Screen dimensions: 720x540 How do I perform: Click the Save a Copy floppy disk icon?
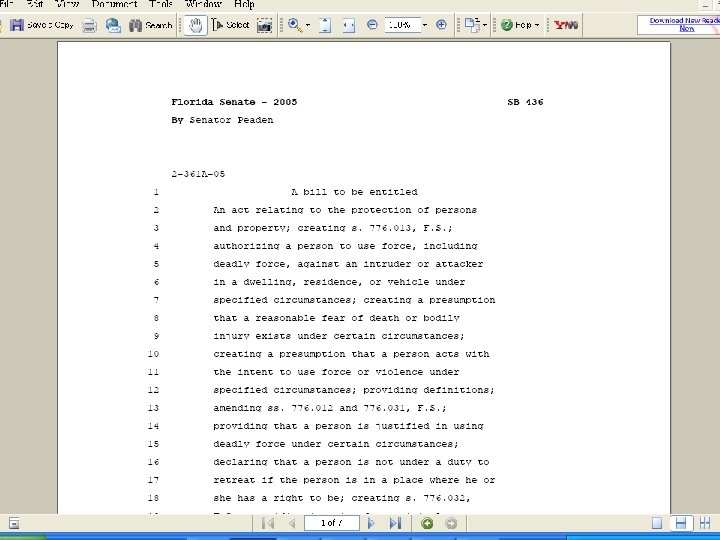point(17,25)
